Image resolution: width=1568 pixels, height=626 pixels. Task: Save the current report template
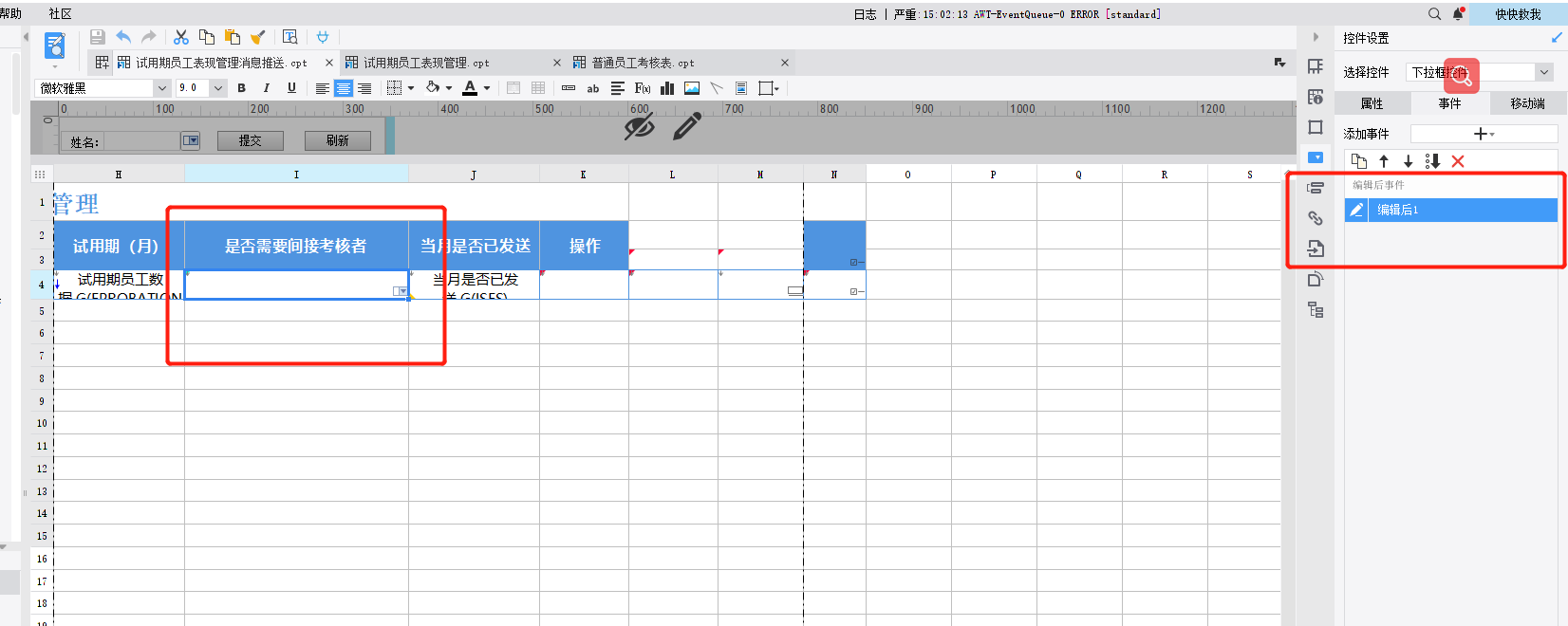pos(97,37)
